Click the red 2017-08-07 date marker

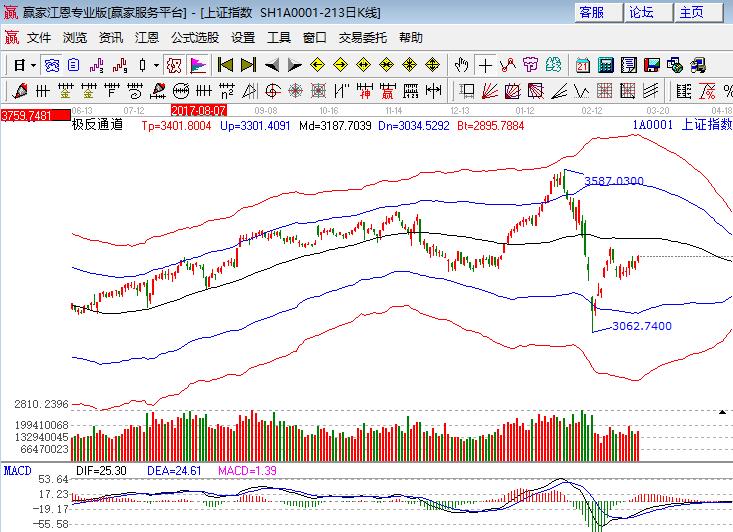[199, 110]
